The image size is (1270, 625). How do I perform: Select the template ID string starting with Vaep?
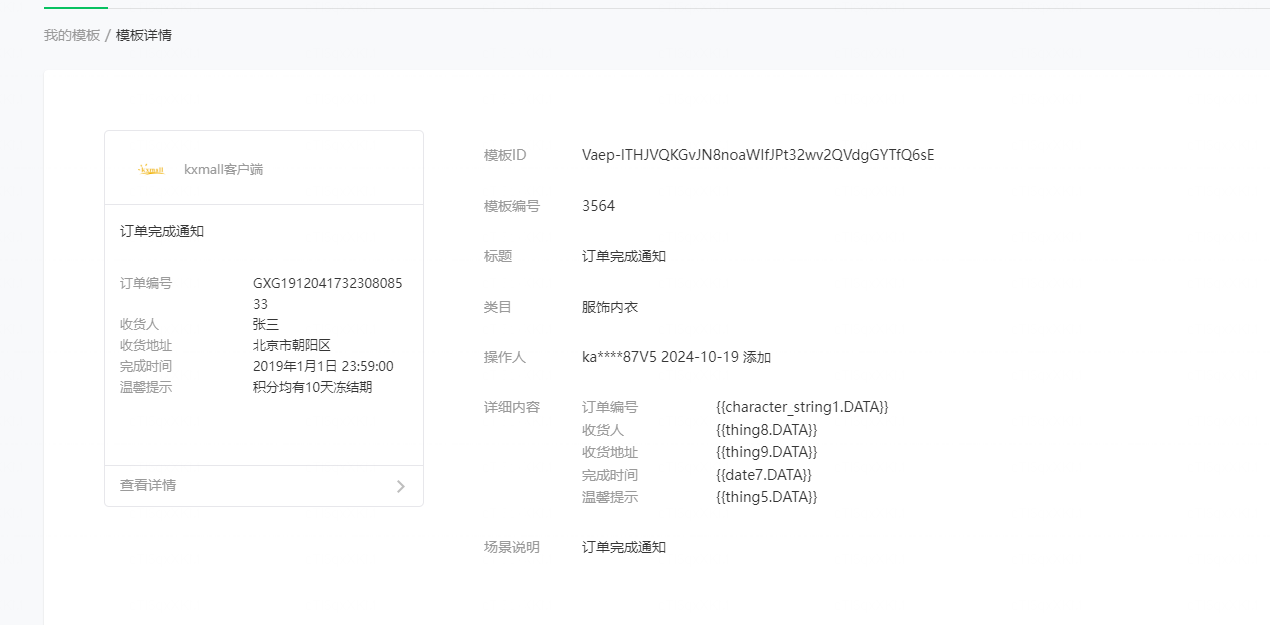[758, 155]
